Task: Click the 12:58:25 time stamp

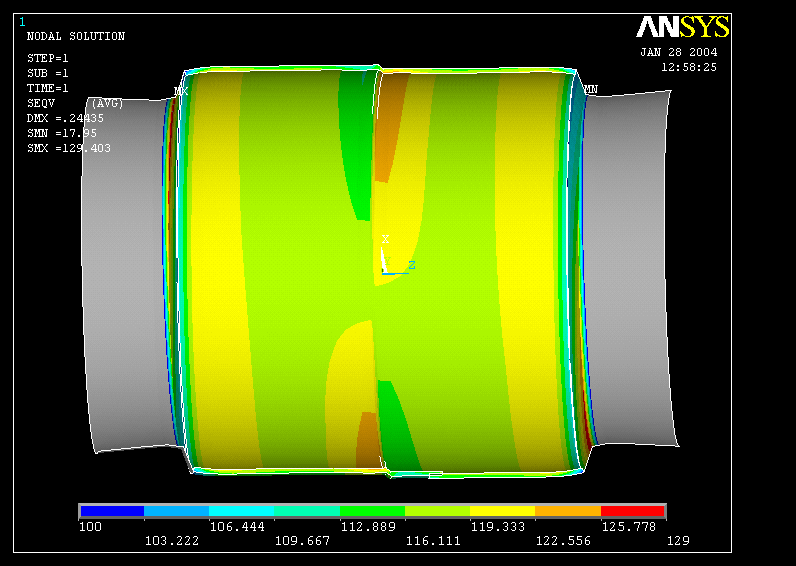Action: point(689,67)
